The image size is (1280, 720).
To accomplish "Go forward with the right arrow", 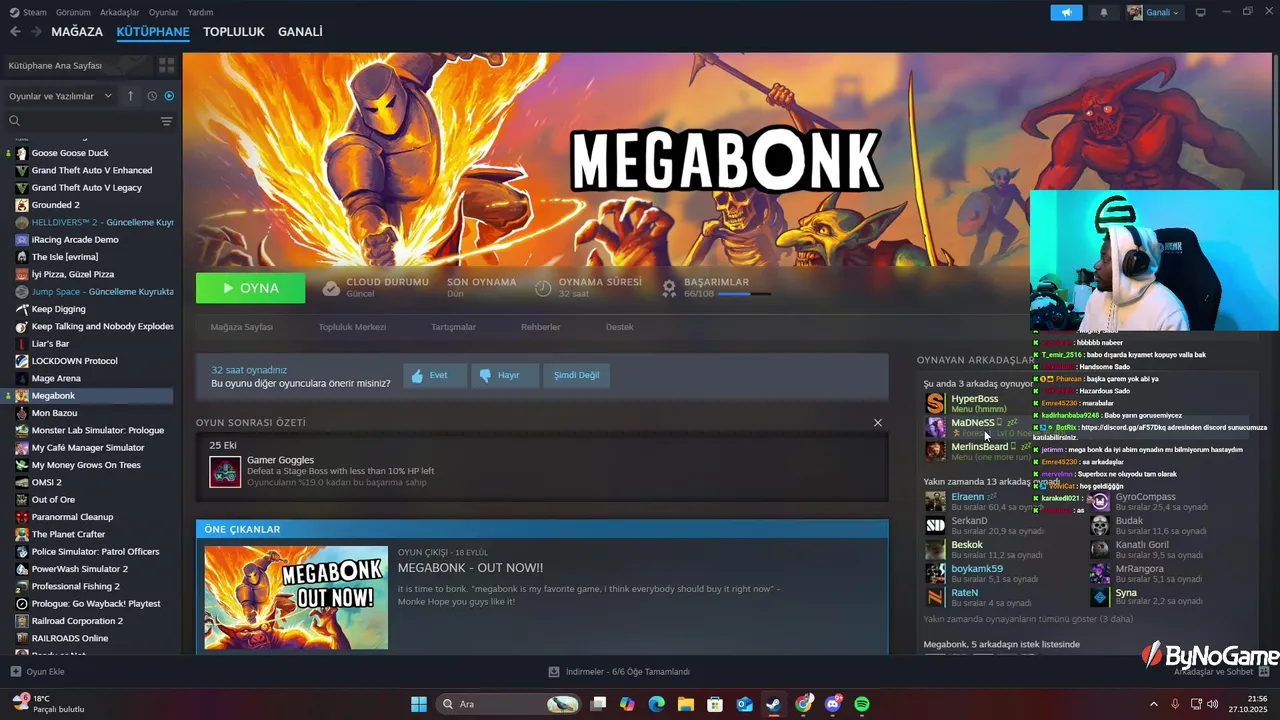I will click(36, 32).
